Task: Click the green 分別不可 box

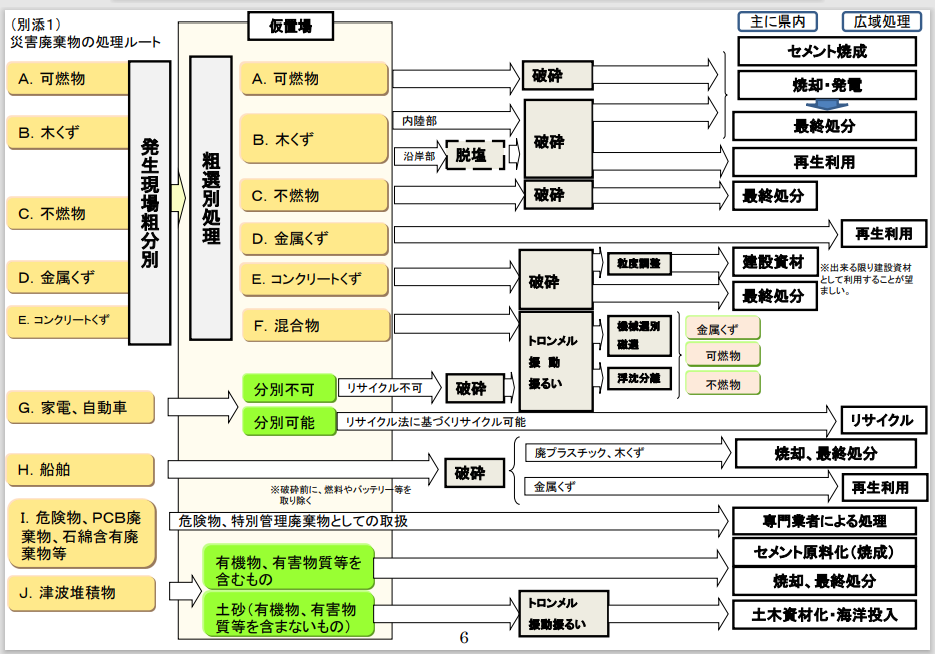Action: 289,389
